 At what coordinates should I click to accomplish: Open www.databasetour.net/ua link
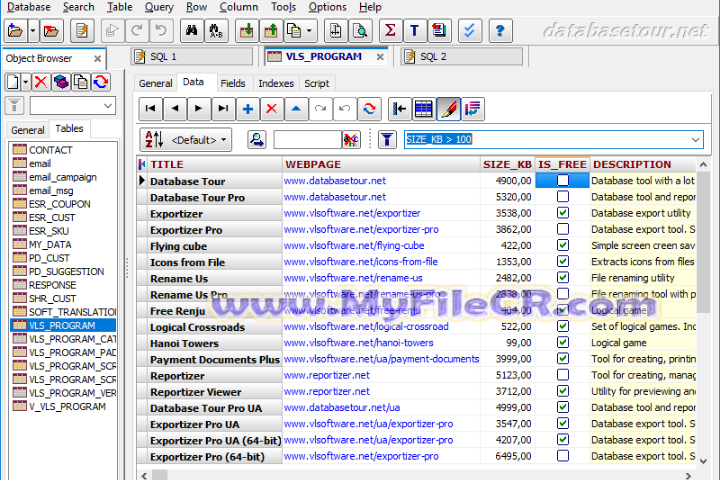coord(342,407)
